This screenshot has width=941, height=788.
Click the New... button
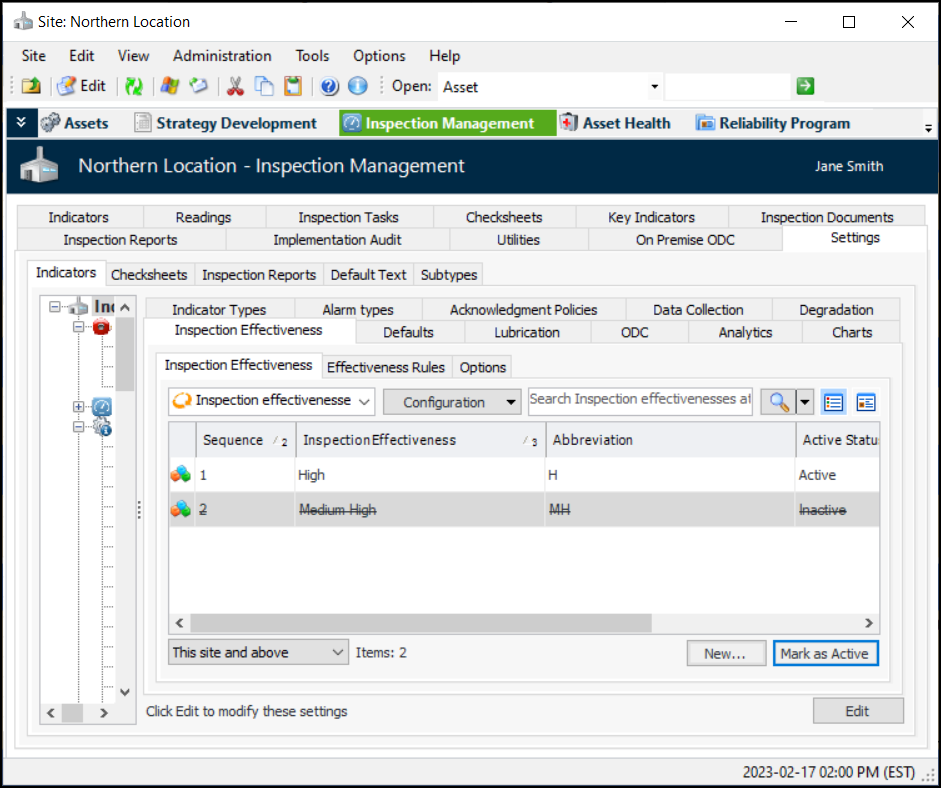pyautogui.click(x=726, y=653)
